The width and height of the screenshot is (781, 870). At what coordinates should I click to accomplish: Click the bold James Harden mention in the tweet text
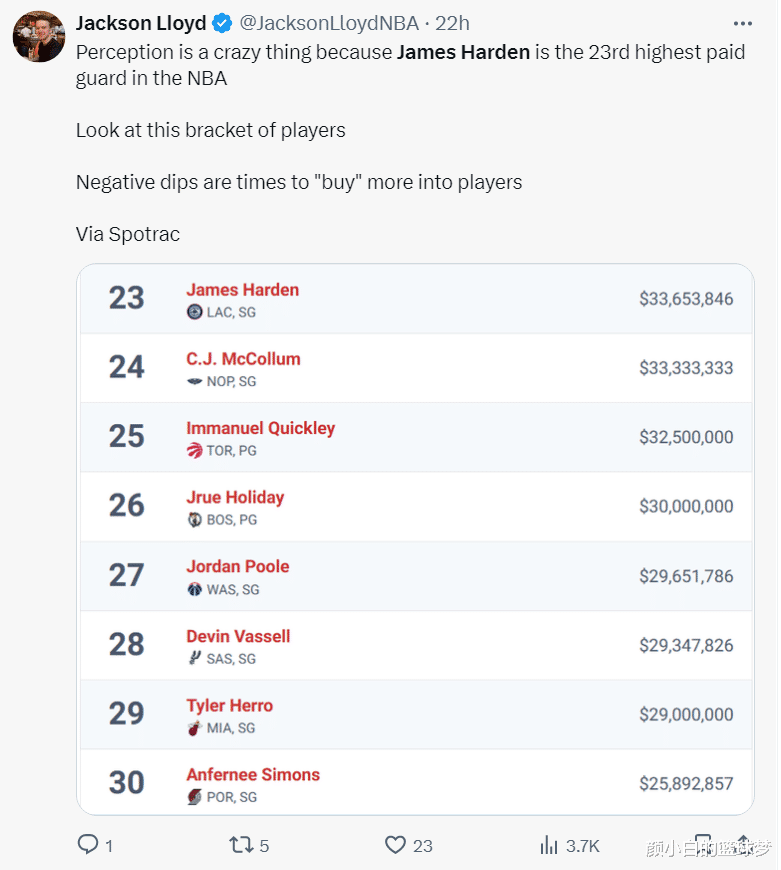[463, 52]
